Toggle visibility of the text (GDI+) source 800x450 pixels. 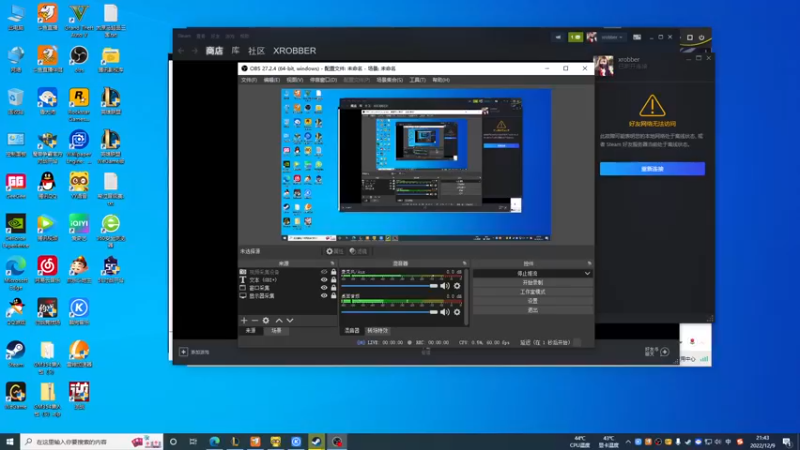[324, 280]
